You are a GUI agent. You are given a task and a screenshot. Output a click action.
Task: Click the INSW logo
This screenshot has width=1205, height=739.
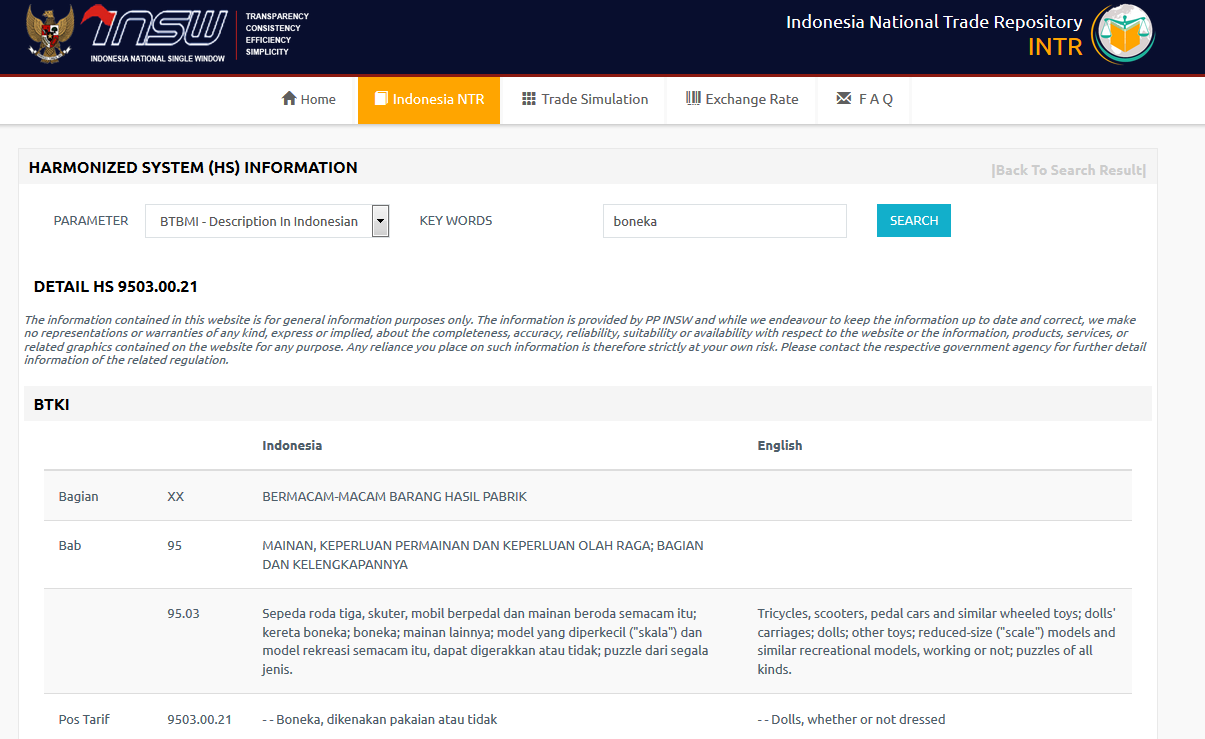157,30
